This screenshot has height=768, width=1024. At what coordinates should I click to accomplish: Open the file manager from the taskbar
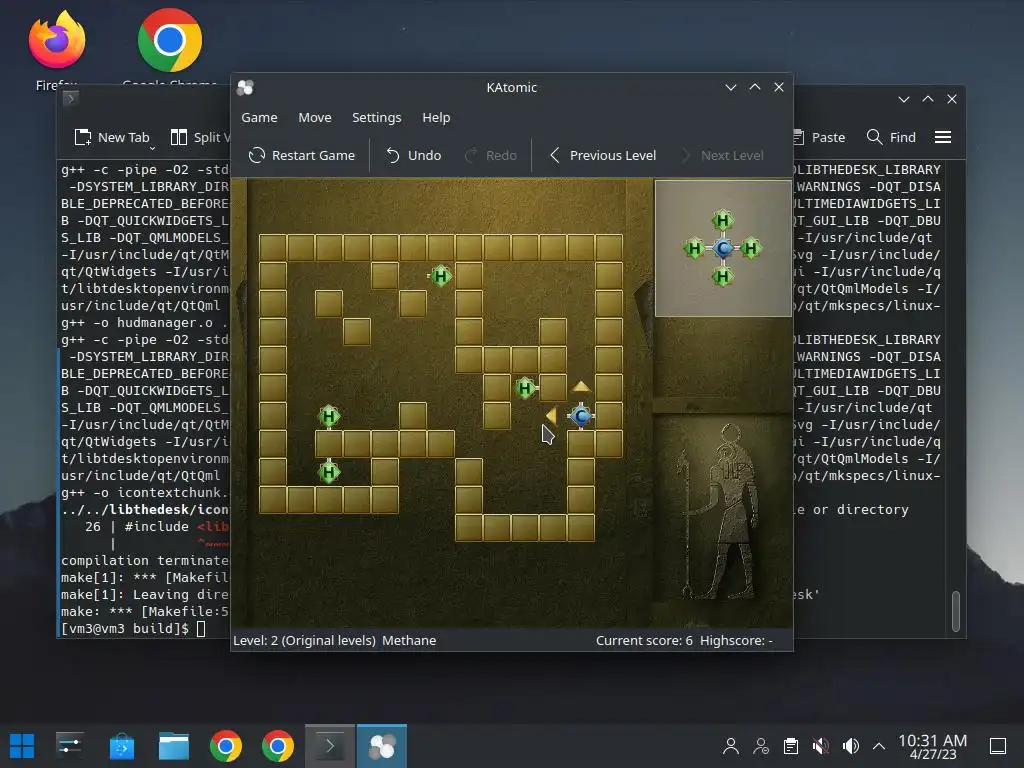pyautogui.click(x=174, y=746)
